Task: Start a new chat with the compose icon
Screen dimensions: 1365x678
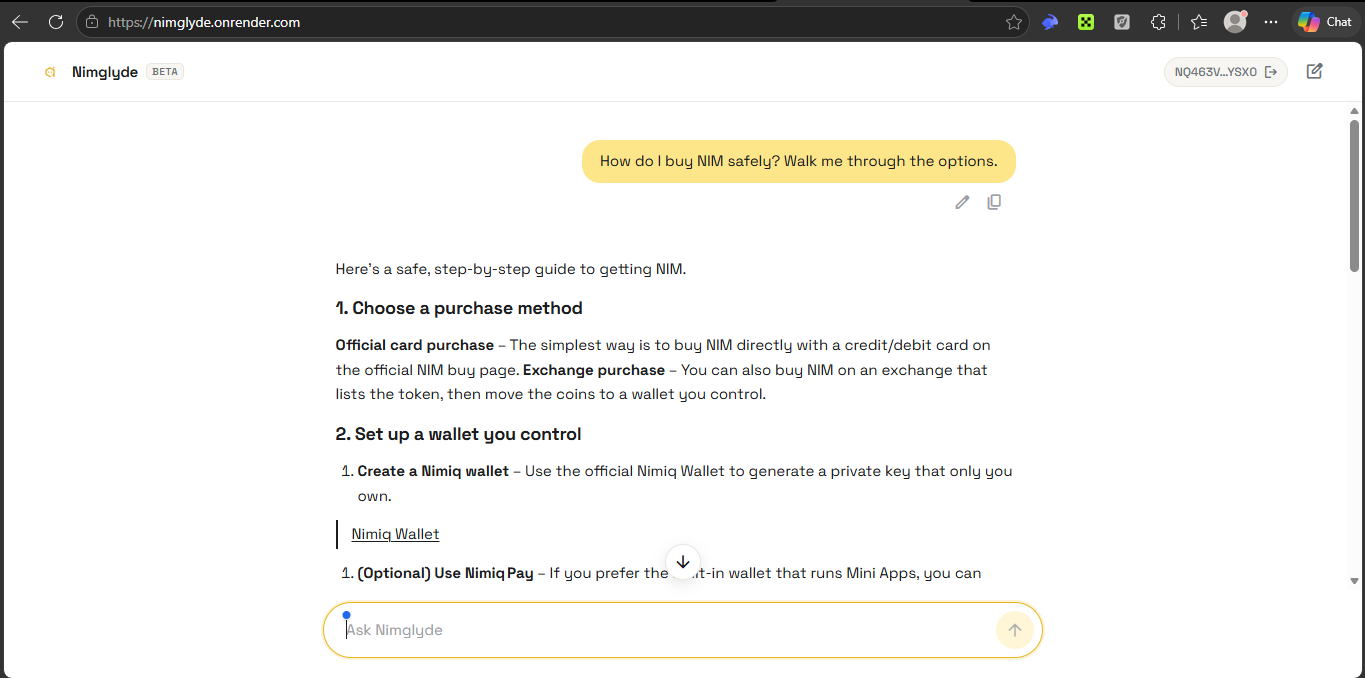Action: point(1315,71)
